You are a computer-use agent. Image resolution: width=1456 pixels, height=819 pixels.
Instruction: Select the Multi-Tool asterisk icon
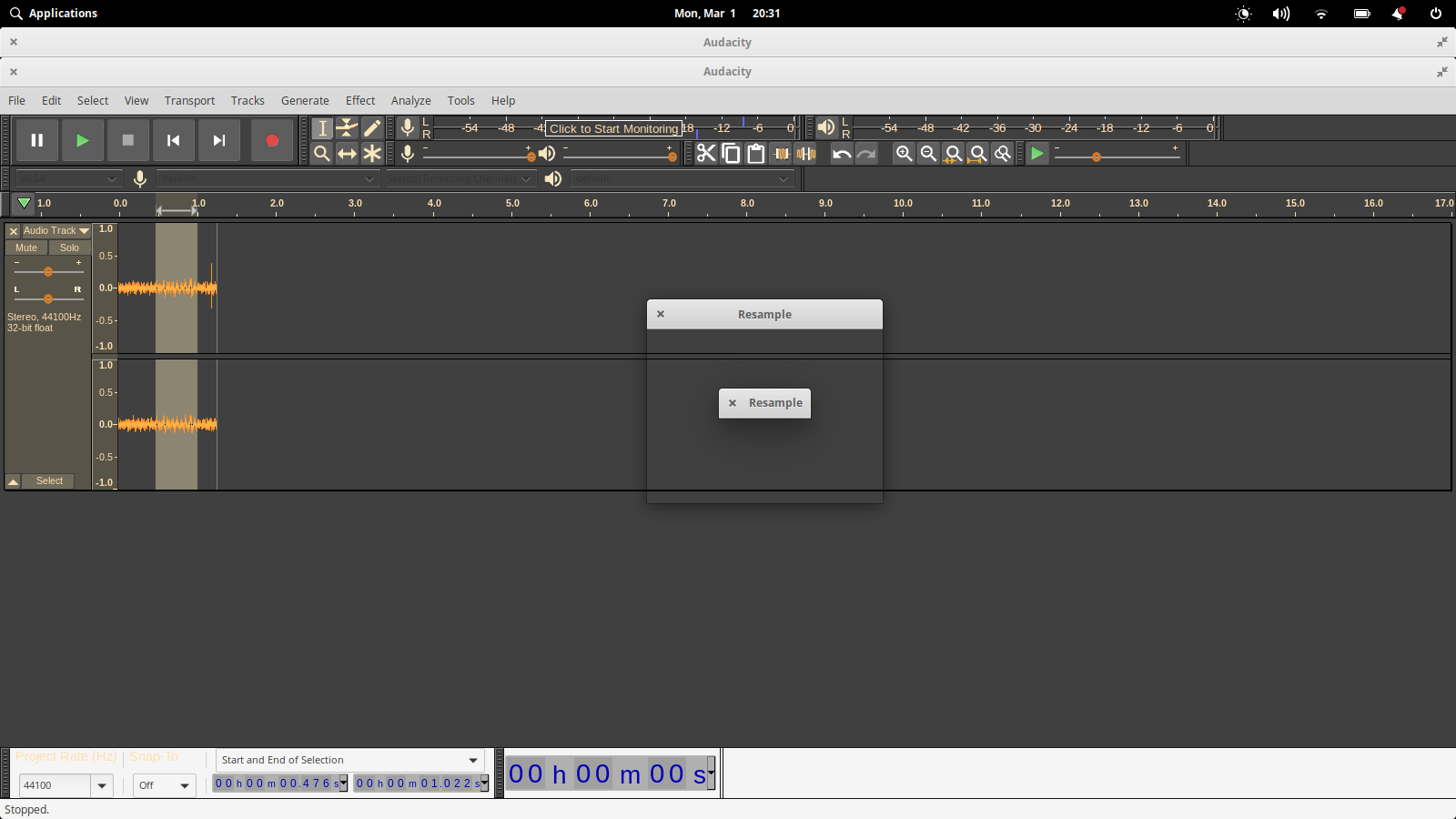372,154
